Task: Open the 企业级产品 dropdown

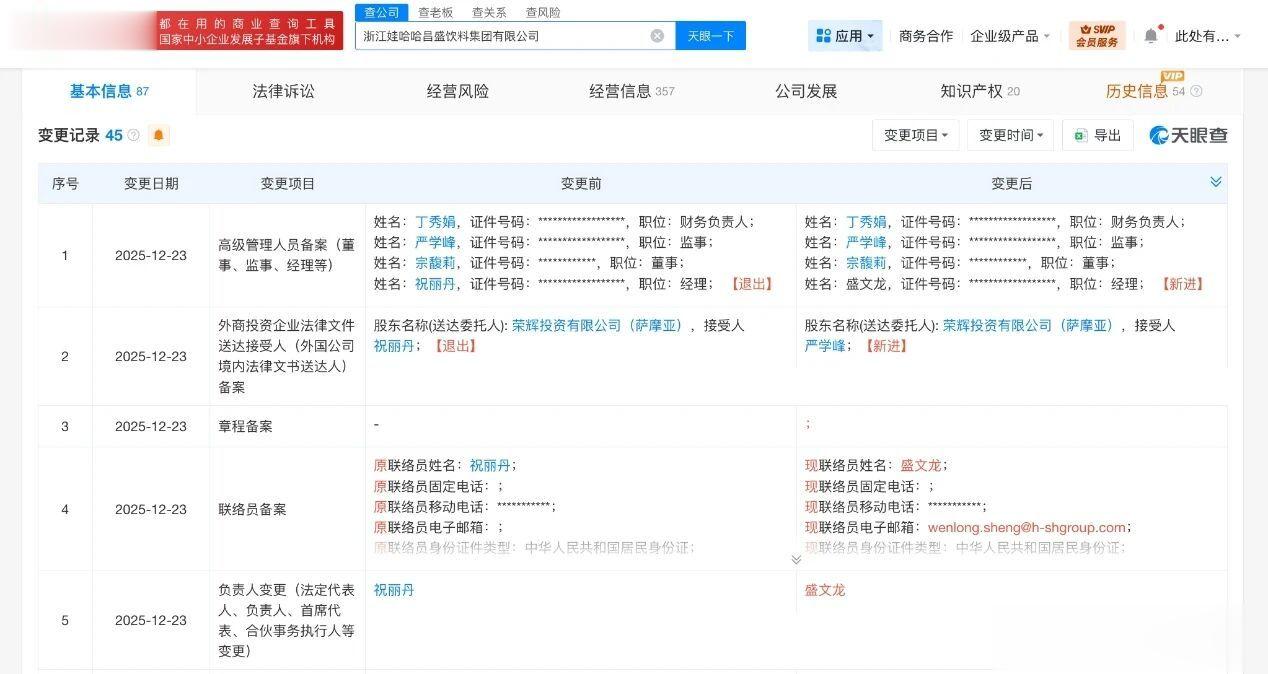Action: click(1010, 36)
